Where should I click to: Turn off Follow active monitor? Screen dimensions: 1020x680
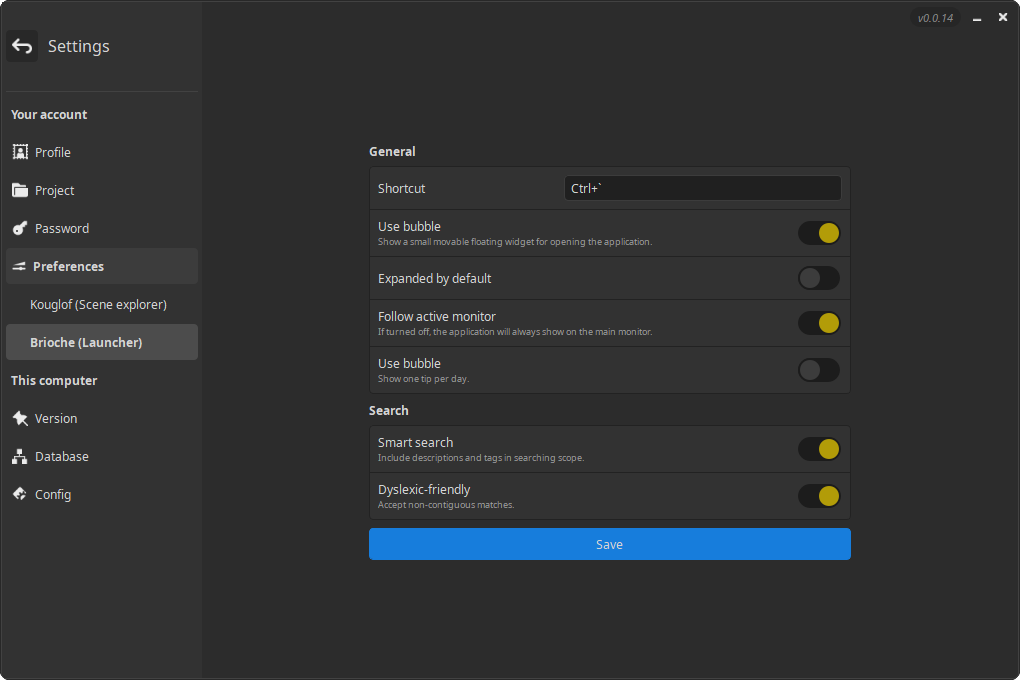click(x=818, y=323)
